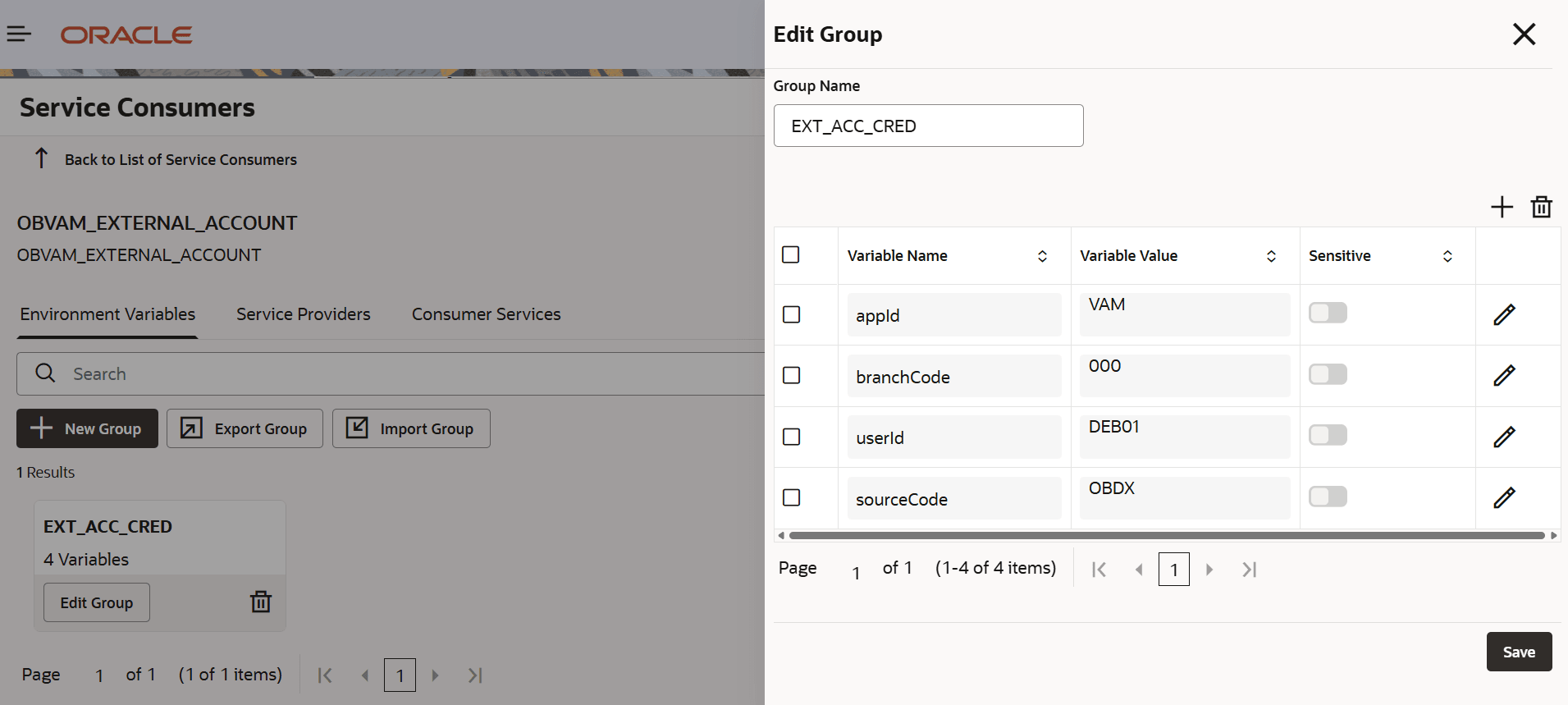Image resolution: width=1568 pixels, height=705 pixels.
Task: Sort the Sensitive column
Action: [1447, 256]
